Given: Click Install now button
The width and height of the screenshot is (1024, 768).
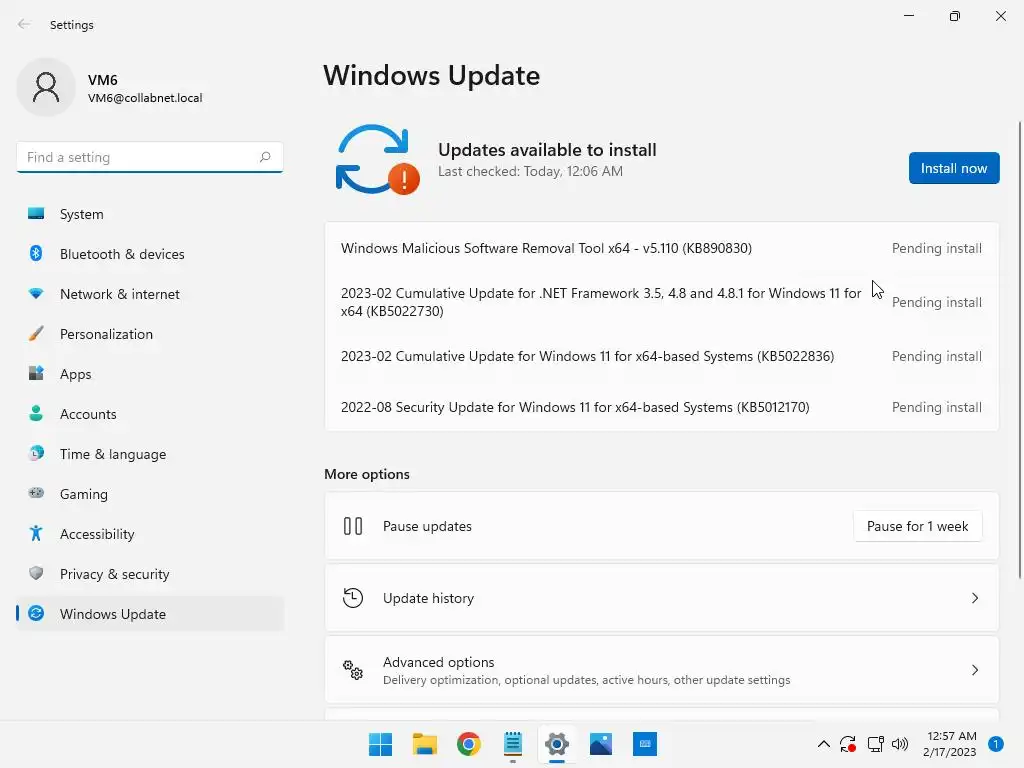Looking at the screenshot, I should click(x=953, y=168).
